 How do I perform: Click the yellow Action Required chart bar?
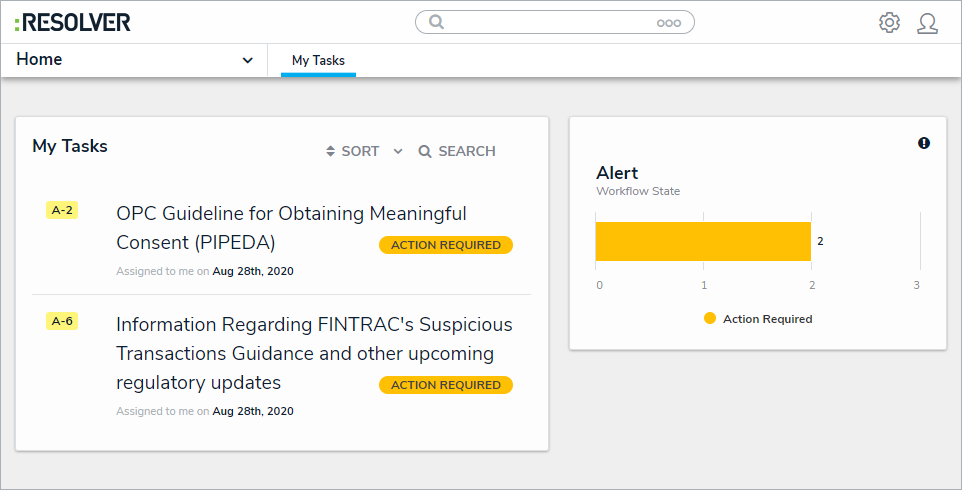tap(703, 241)
